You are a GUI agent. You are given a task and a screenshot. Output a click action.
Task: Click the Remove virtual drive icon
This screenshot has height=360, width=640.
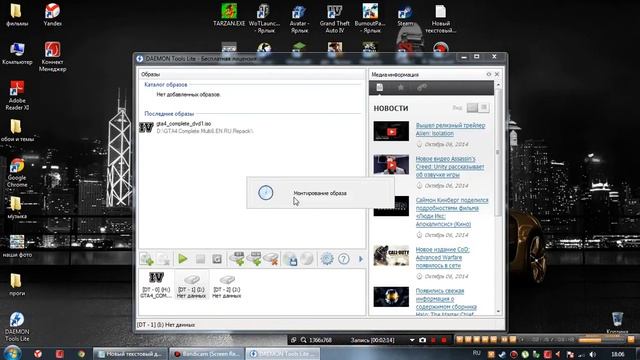[271, 259]
